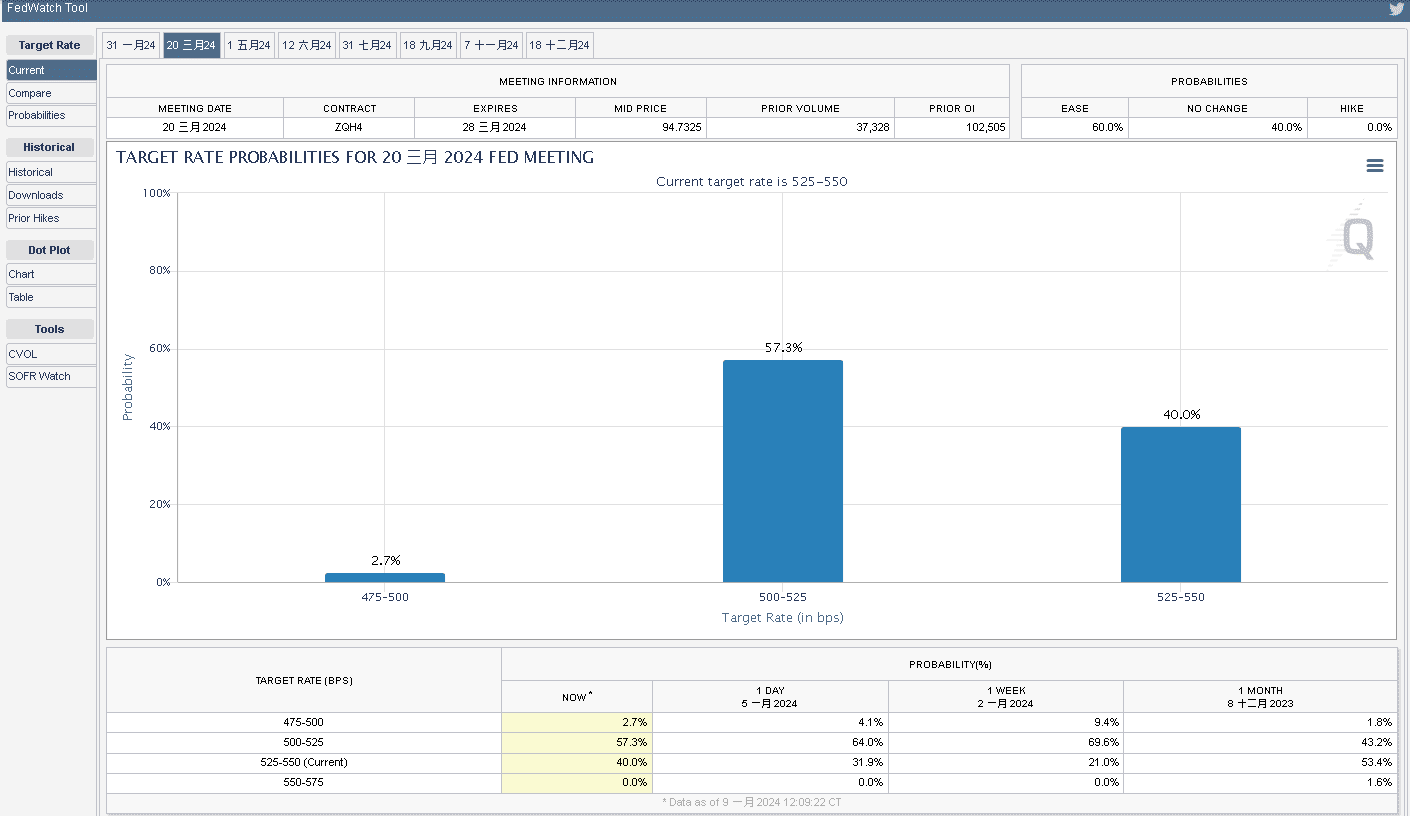Go to the 18 十二月24 meeting tab
Image resolution: width=1410 pixels, height=816 pixels.
click(x=560, y=45)
